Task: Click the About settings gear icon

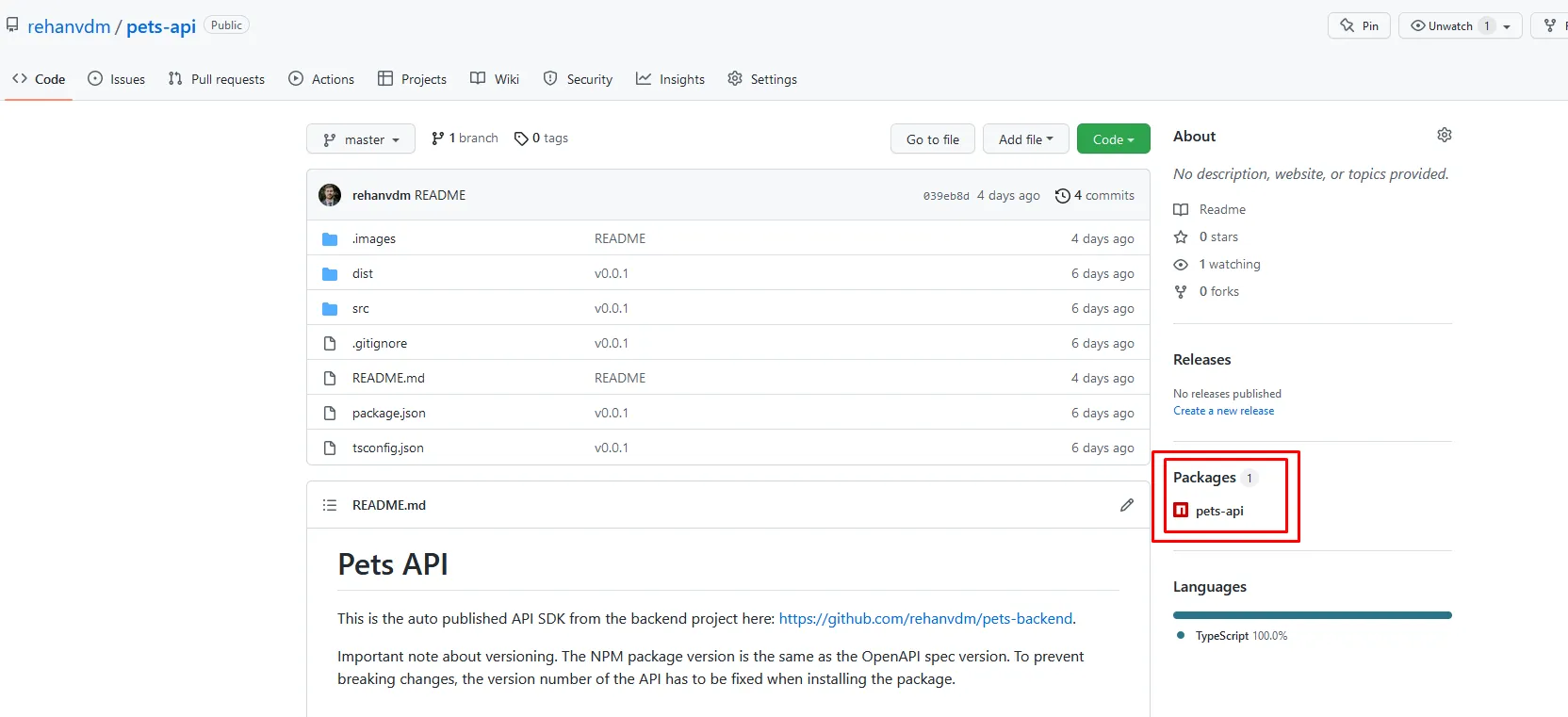Action: point(1444,136)
